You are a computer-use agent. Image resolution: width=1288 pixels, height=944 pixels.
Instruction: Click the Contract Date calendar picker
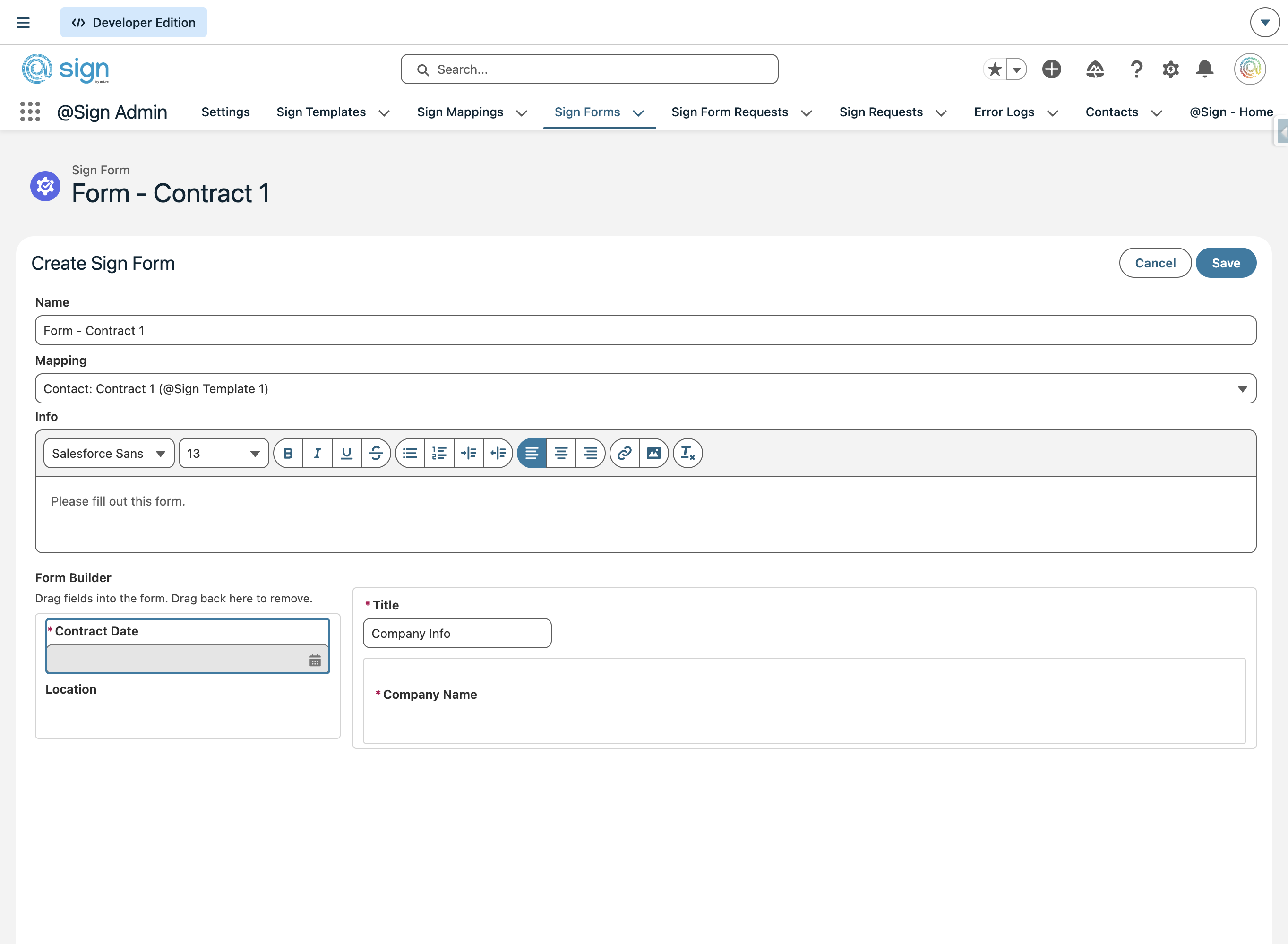point(315,661)
